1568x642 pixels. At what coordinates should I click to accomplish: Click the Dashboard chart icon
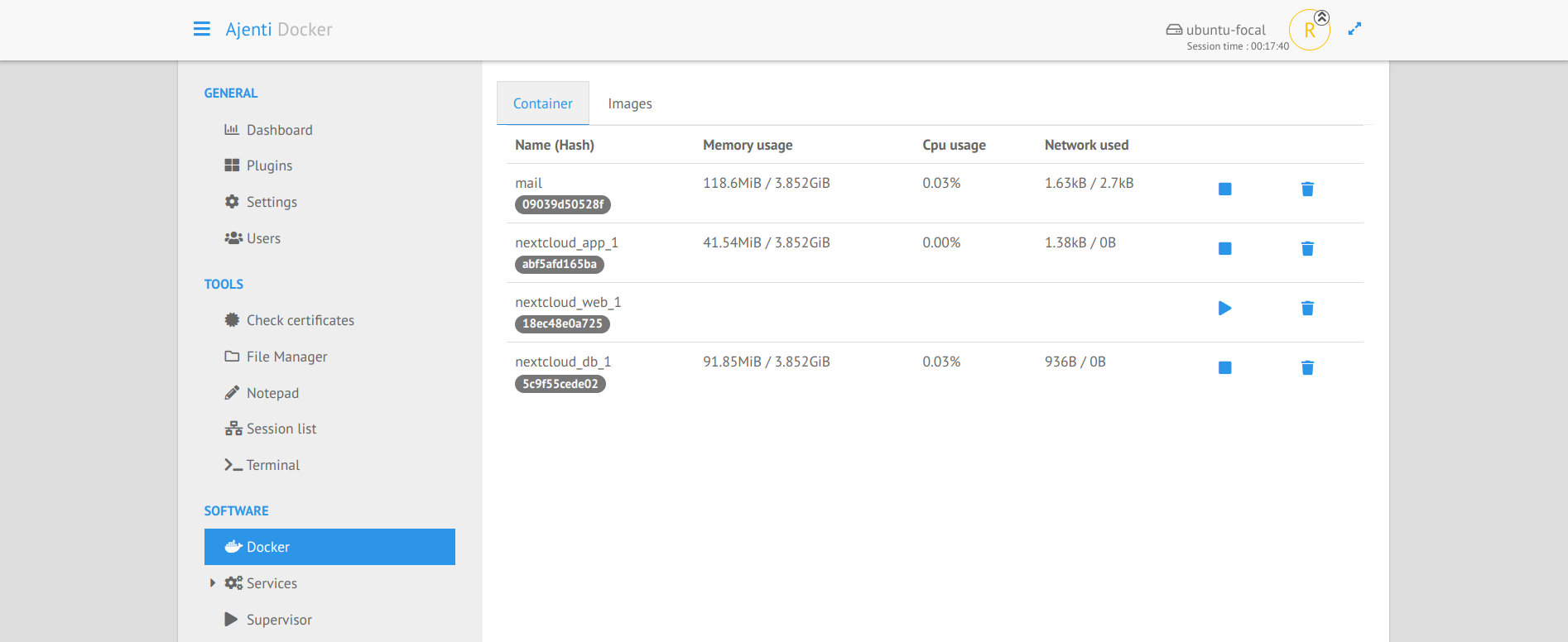232,130
